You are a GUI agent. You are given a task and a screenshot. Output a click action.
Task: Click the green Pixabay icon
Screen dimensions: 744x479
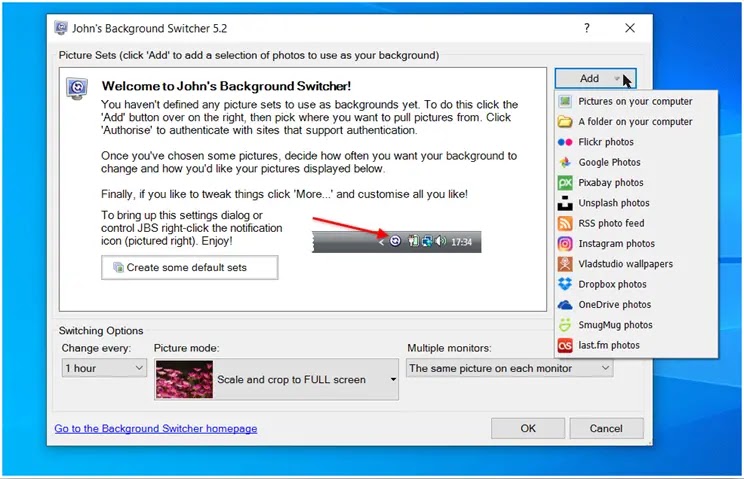click(x=565, y=183)
